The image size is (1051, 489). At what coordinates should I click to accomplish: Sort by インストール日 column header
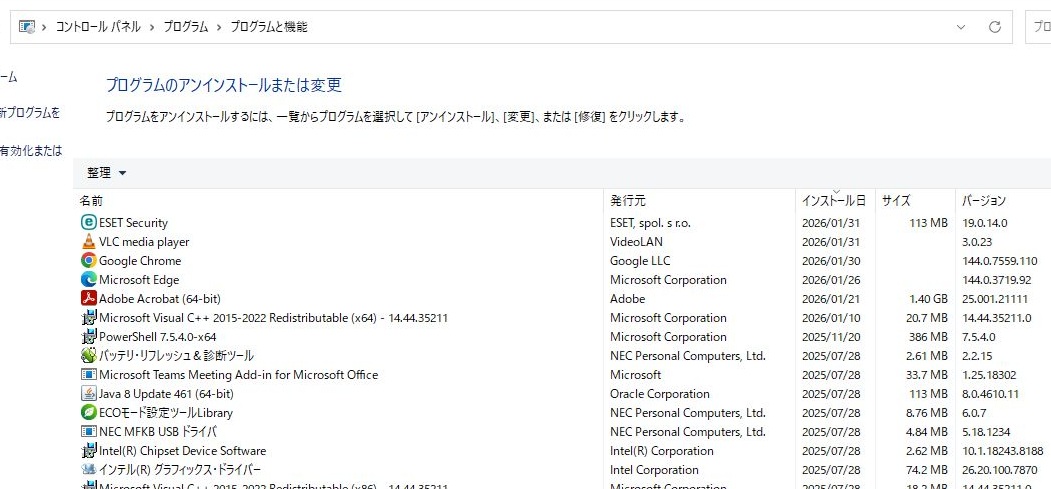tap(833, 201)
